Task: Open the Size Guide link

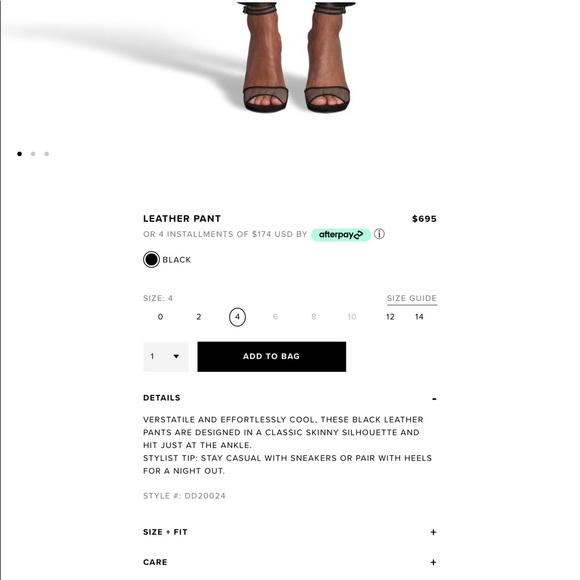Action: click(x=412, y=299)
